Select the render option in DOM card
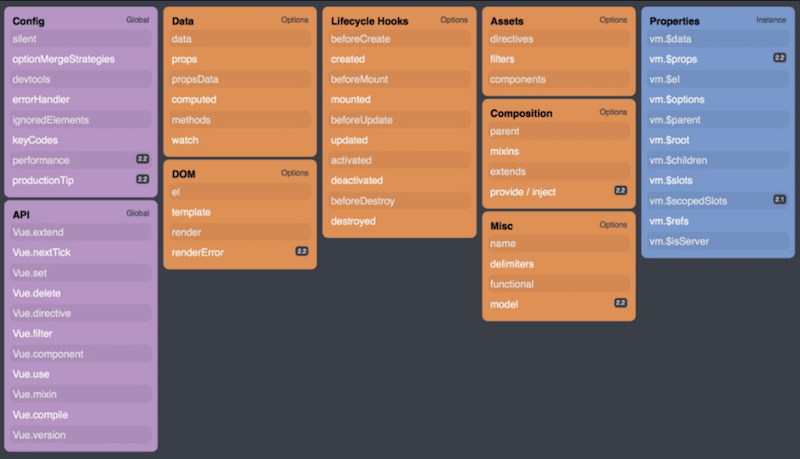Viewport: 800px width, 459px height. (240, 232)
